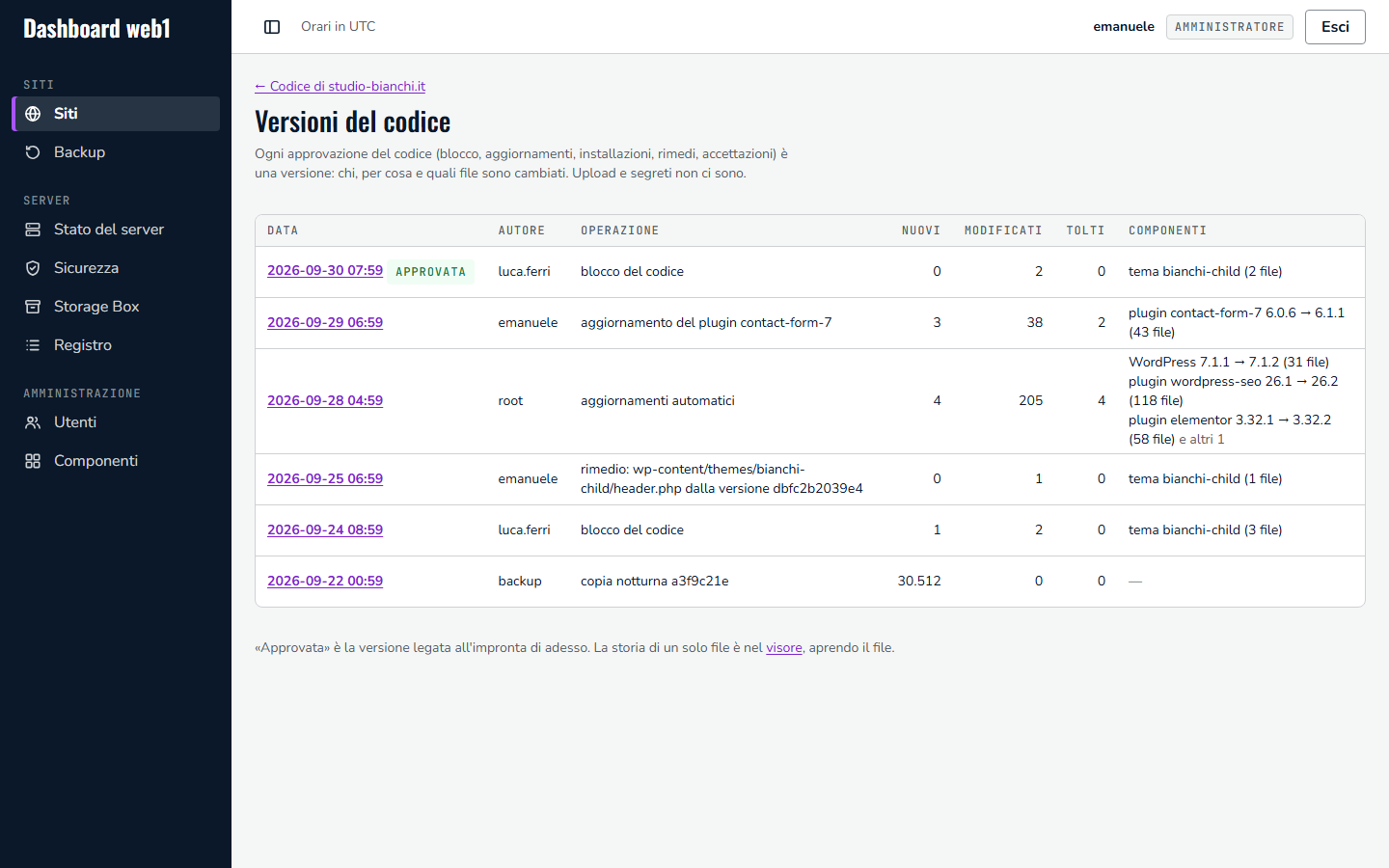This screenshot has height=868, width=1389.
Task: Click the Sicurezza shield icon
Action: [33, 268]
